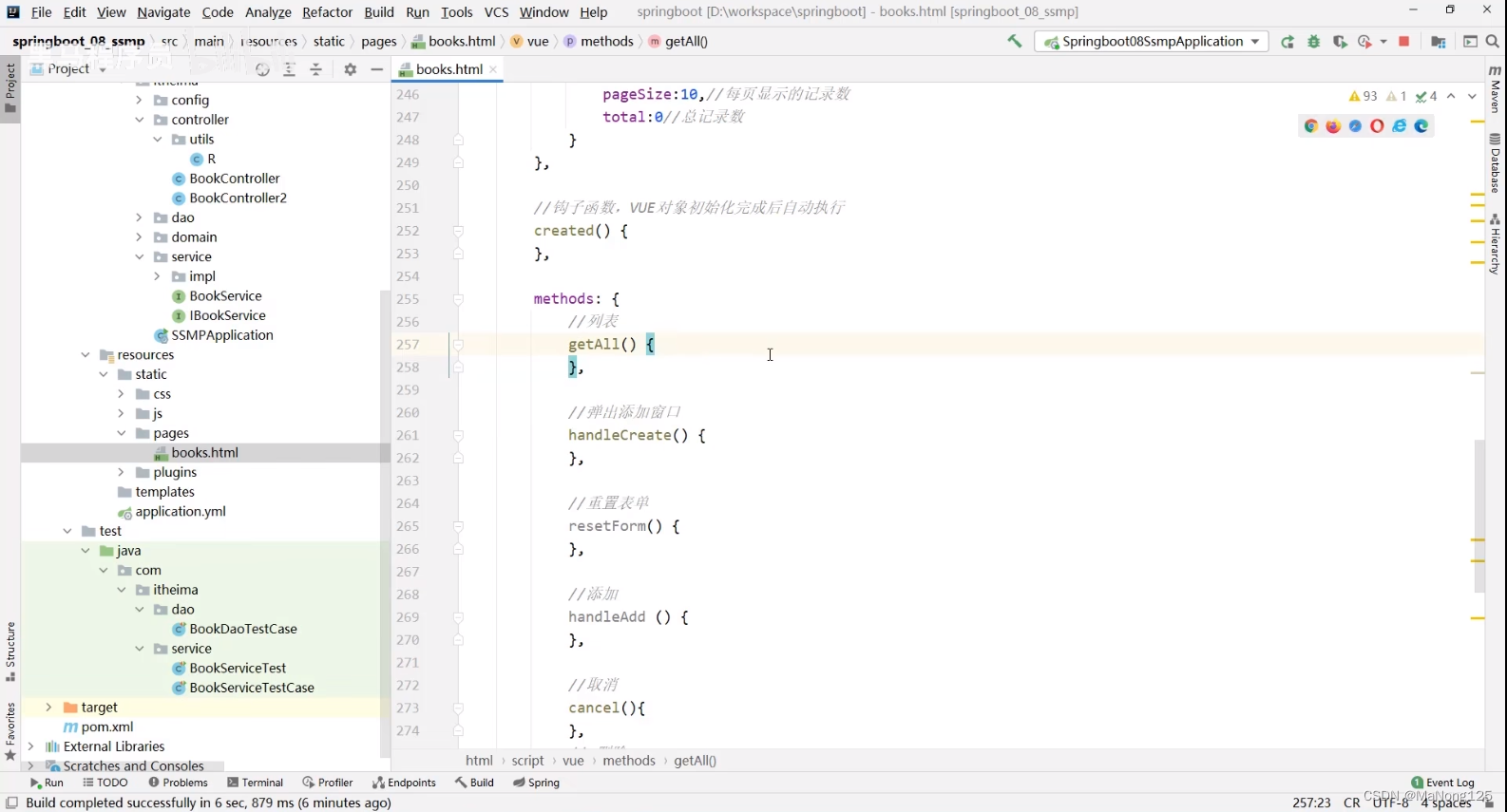Jump to next highlighted error arrow
The image size is (1507, 812).
1472,96
